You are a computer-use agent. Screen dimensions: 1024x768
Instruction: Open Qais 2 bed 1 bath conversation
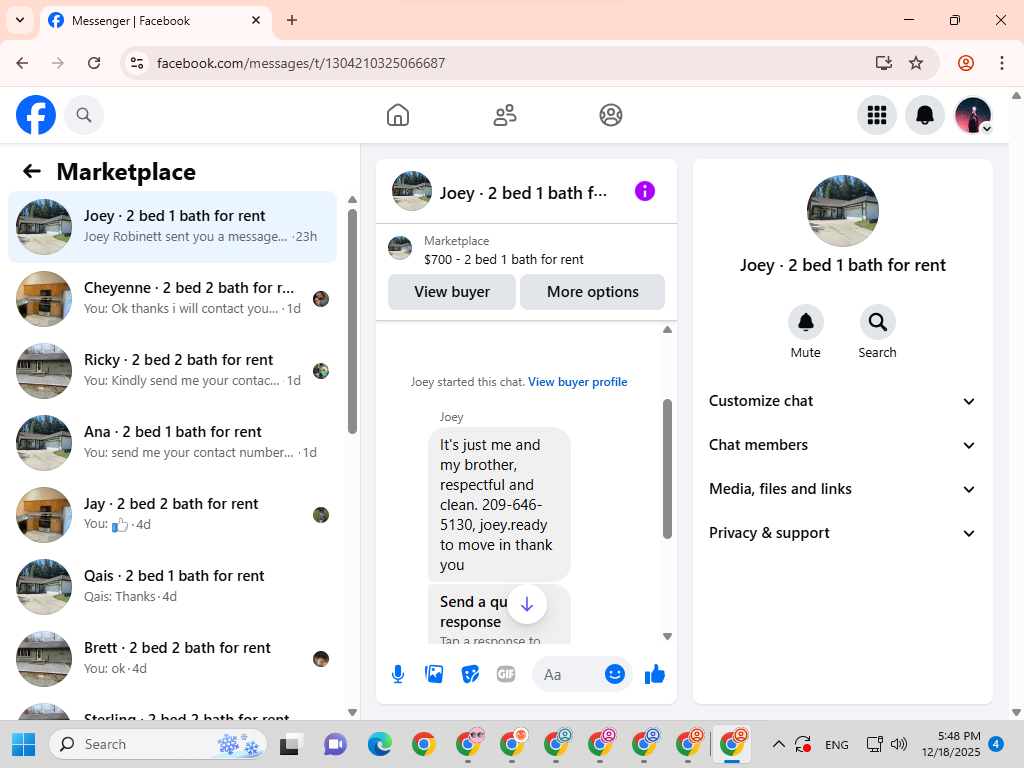tap(172, 586)
